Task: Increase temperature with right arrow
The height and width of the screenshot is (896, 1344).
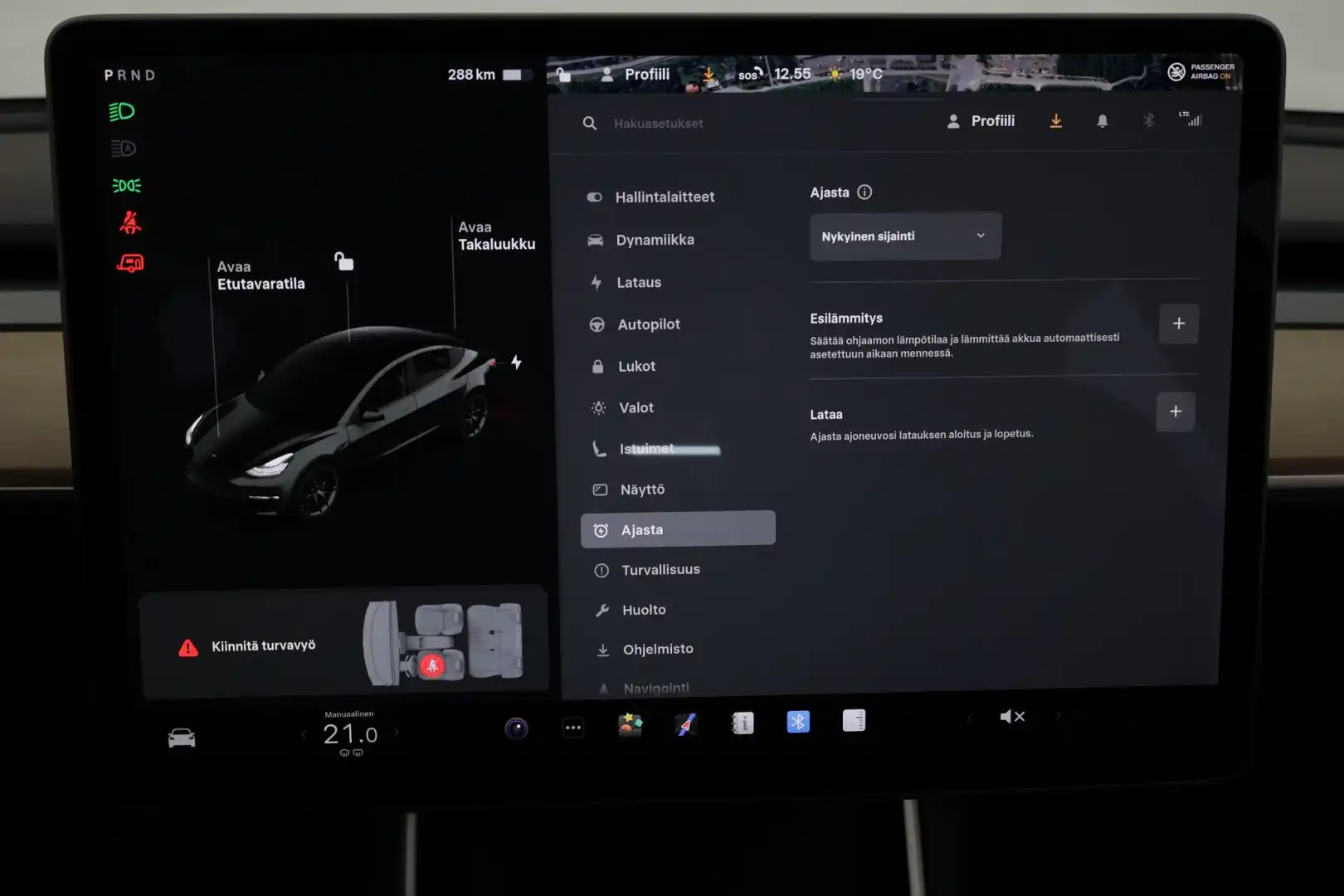Action: tap(397, 733)
